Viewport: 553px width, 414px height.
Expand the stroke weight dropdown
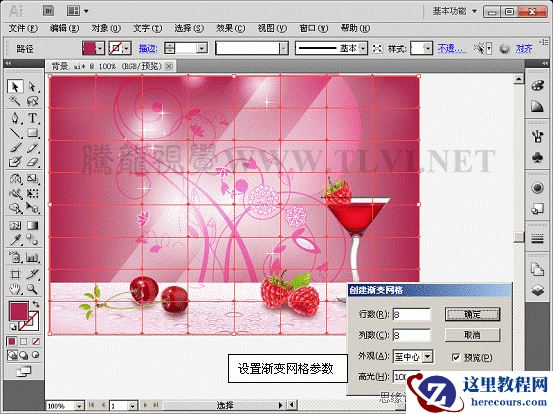coord(202,48)
